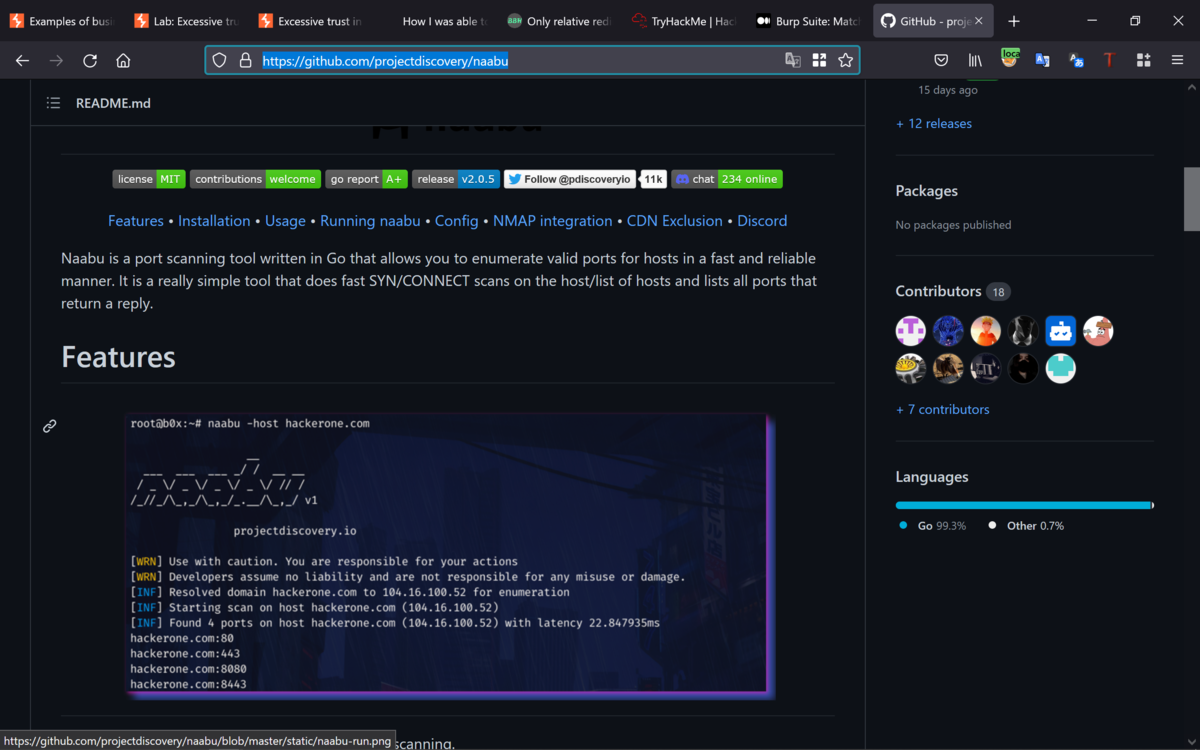This screenshot has width=1200, height=750.
Task: Open the QR/grid icon in address bar
Action: 819,60
